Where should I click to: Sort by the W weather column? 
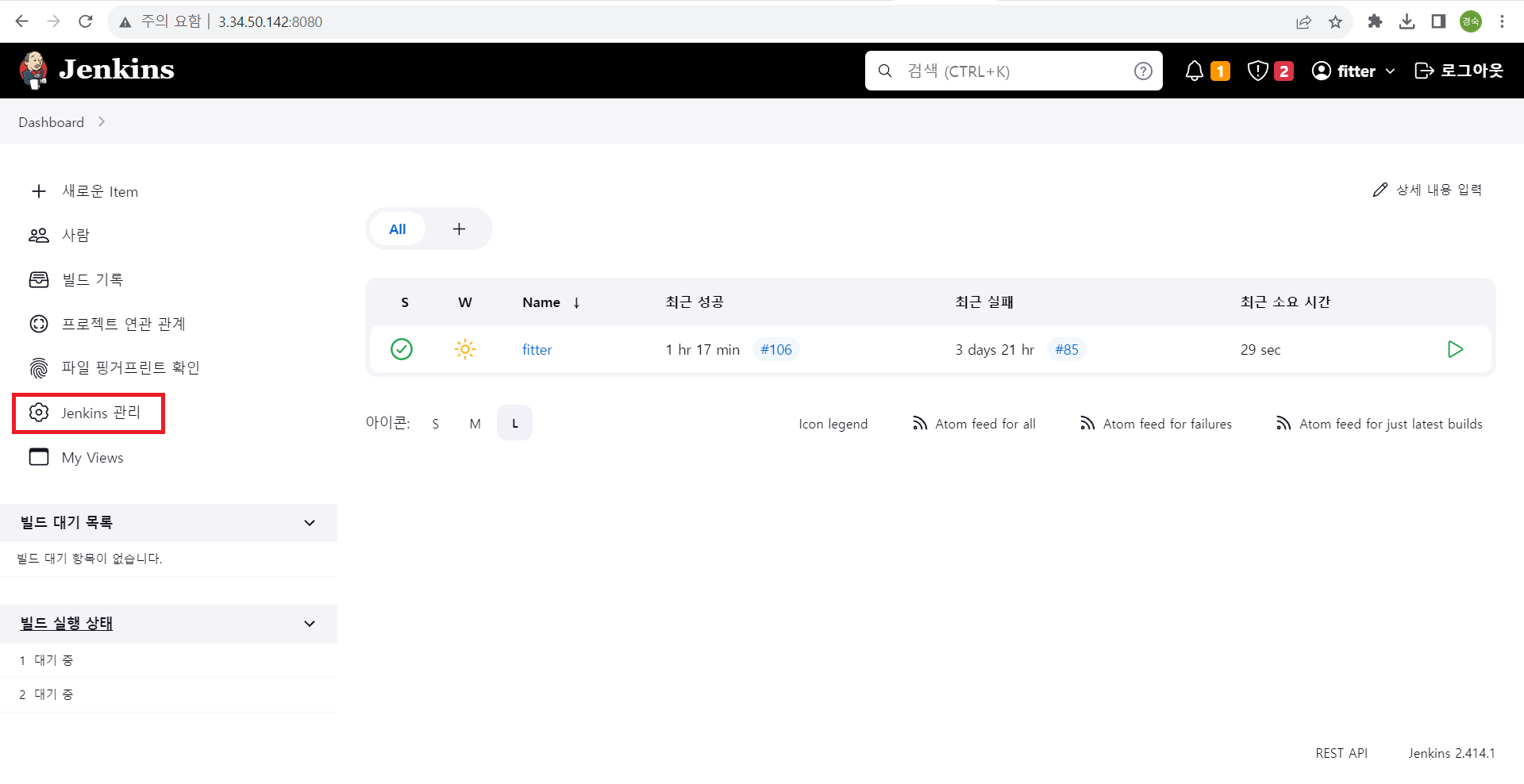click(x=465, y=302)
